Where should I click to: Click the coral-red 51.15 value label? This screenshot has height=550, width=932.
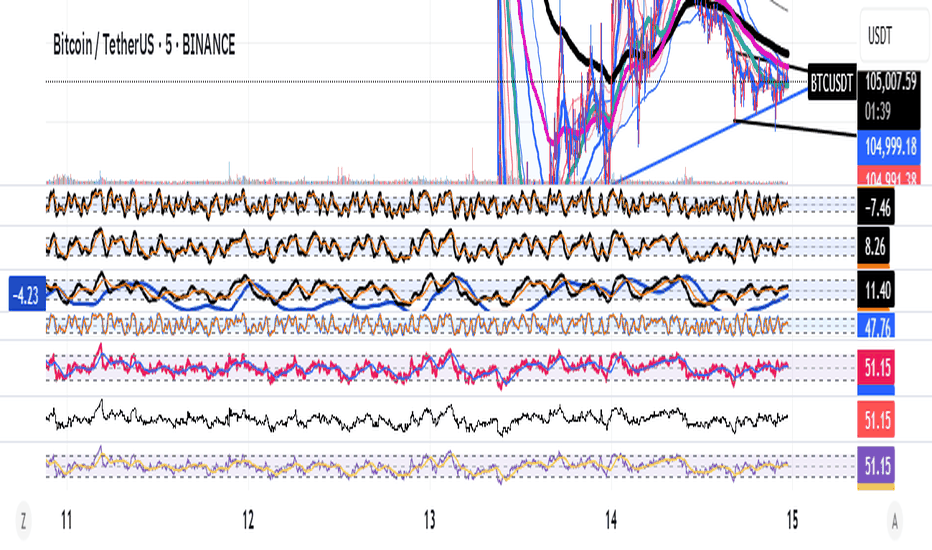(876, 420)
